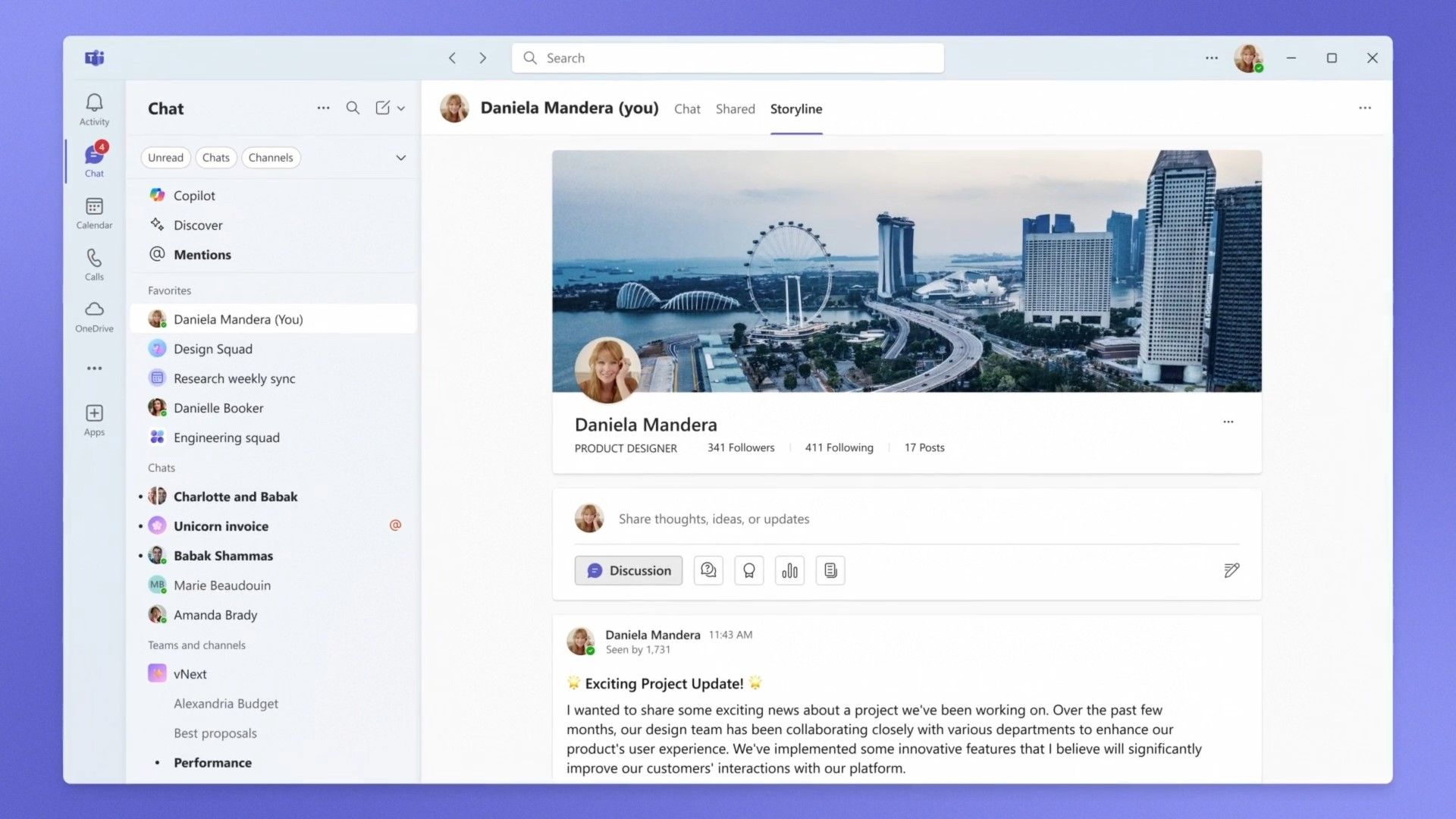Open new chat compose button
Screen dimensions: 1456x819
[382, 108]
